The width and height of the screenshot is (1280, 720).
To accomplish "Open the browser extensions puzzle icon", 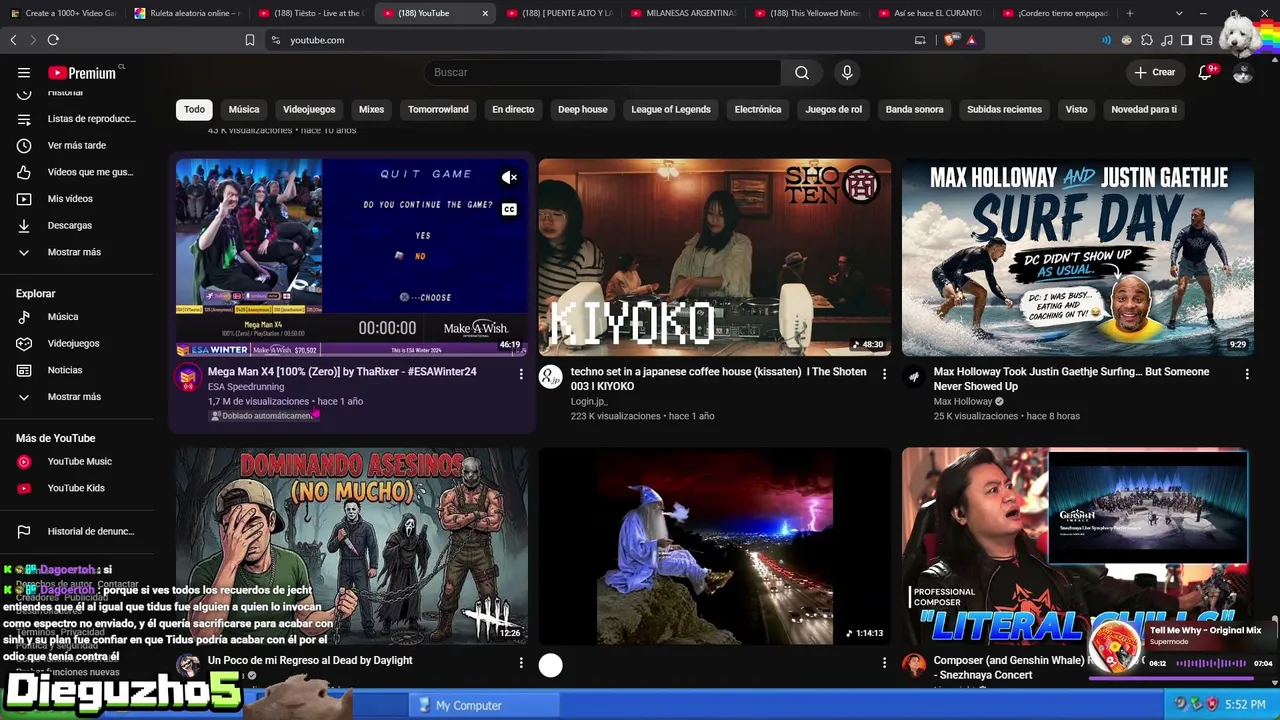I will click(1147, 40).
